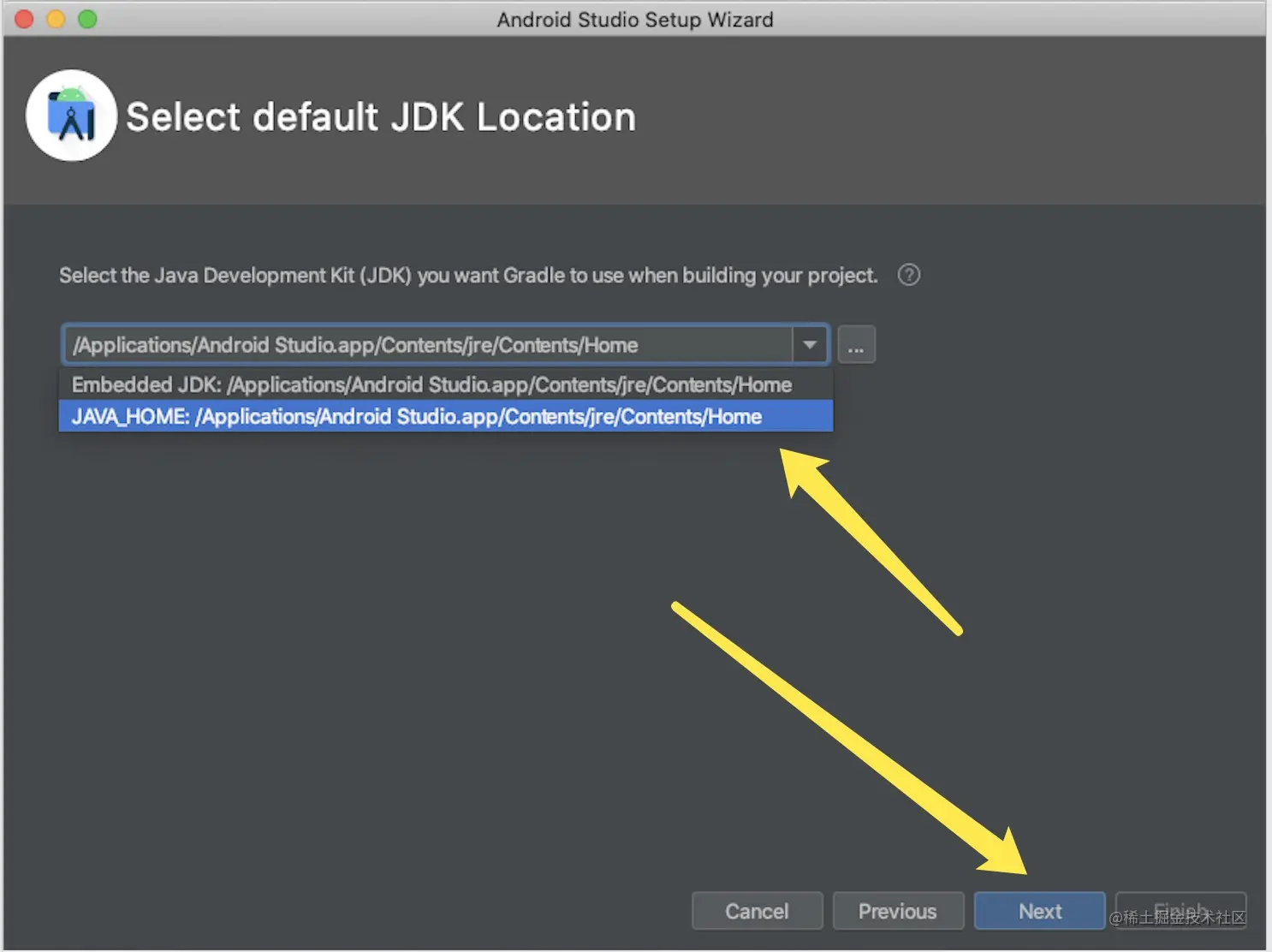
Task: Maximize the window with the green button
Action: pos(87,19)
